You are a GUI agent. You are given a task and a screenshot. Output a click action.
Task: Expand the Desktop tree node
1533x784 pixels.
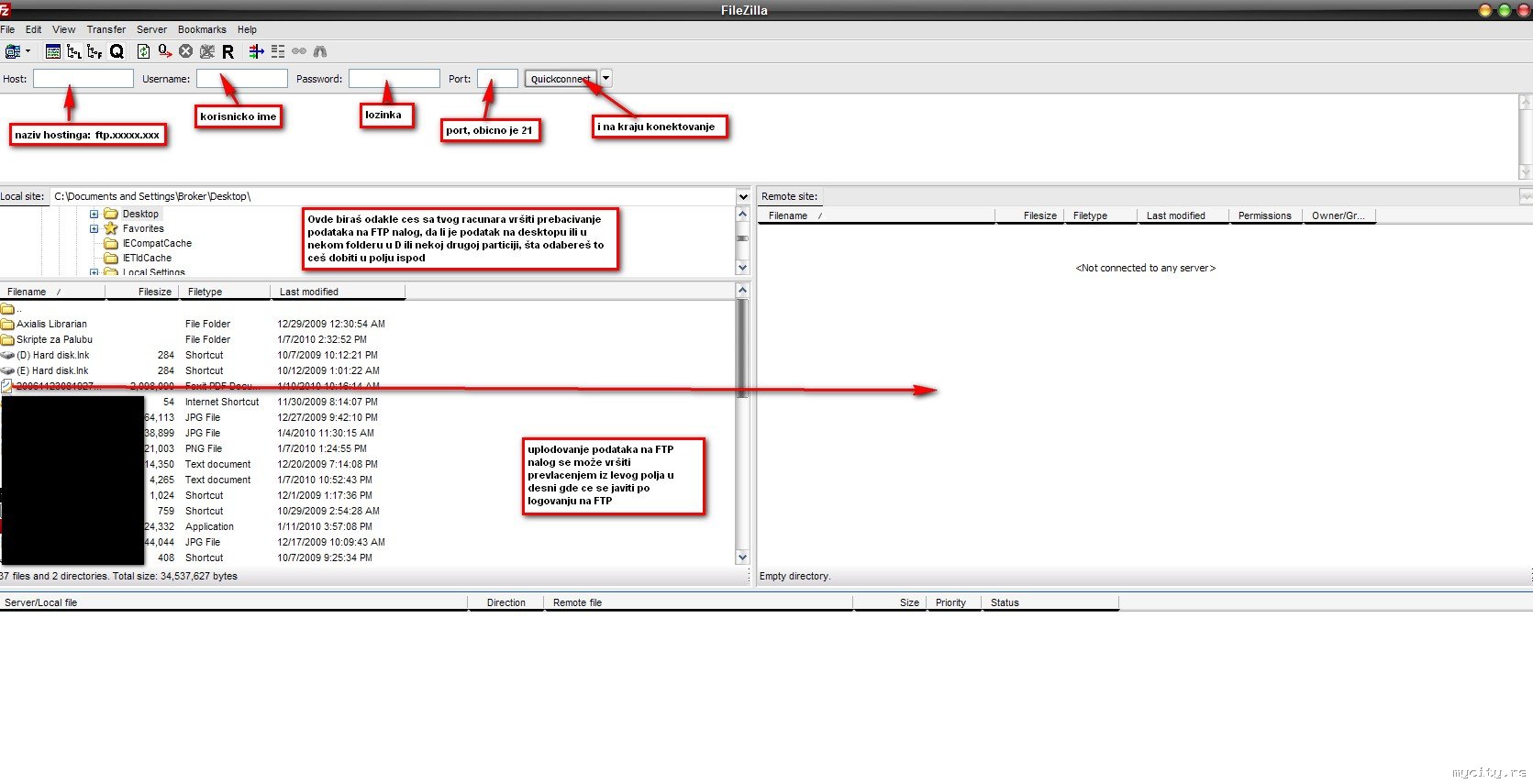coord(94,214)
